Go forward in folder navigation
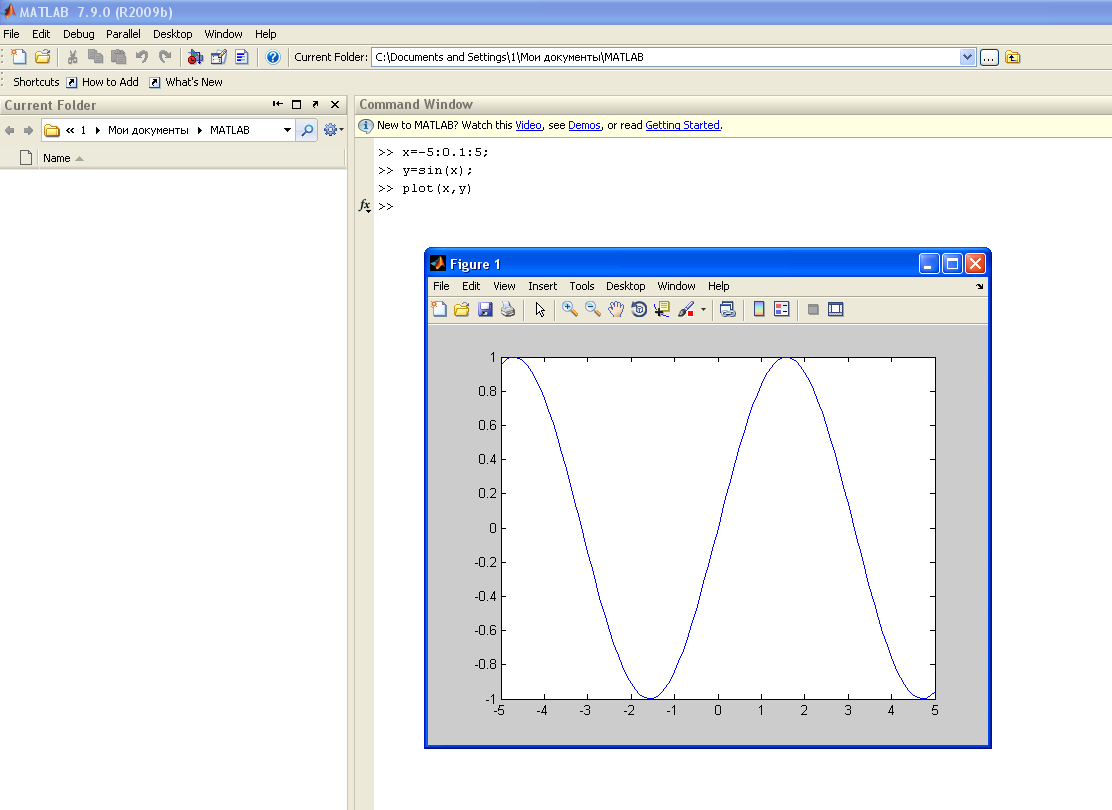The height and width of the screenshot is (810, 1112). (x=28, y=130)
